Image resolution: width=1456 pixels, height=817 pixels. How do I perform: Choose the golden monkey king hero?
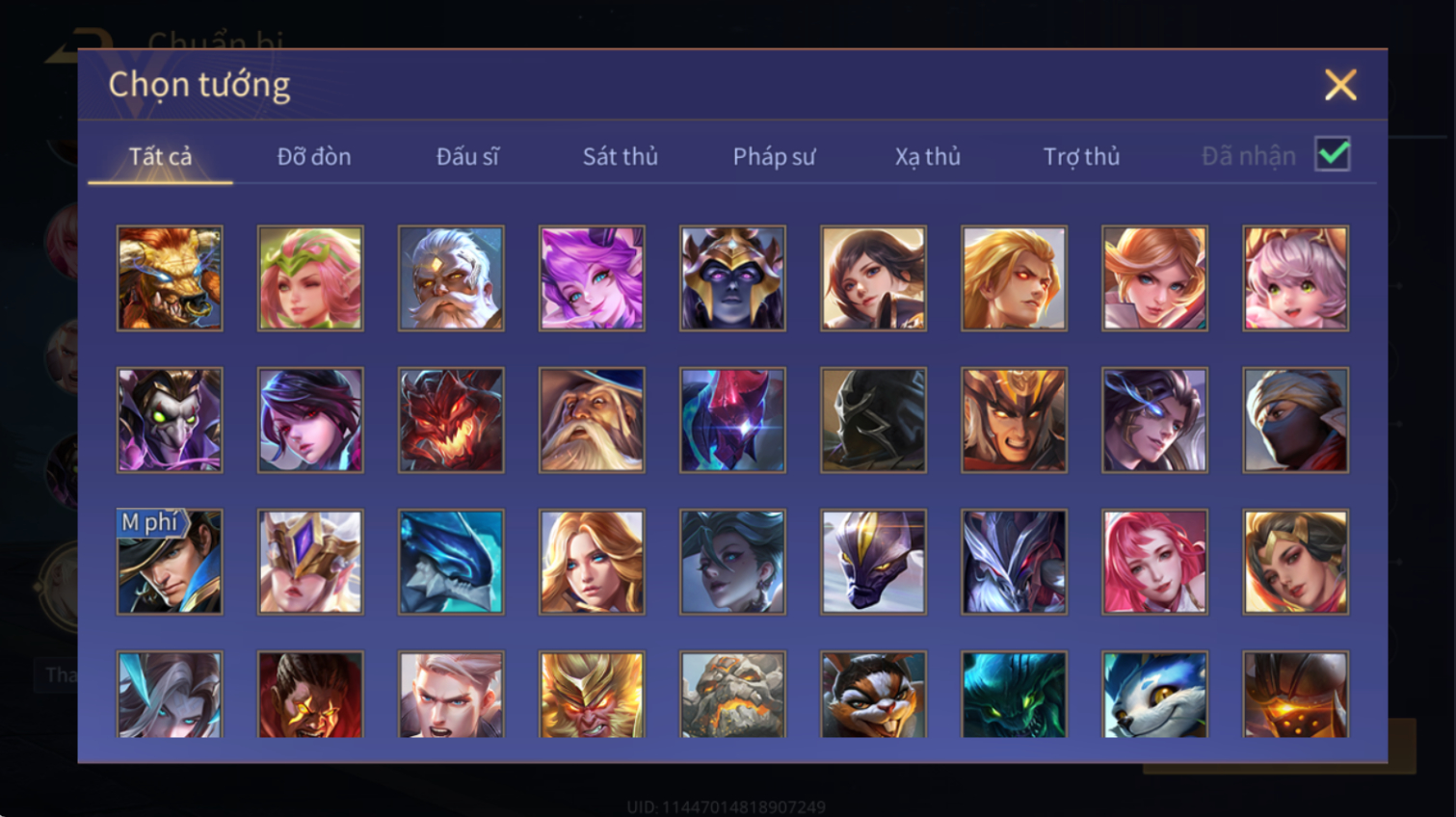pyautogui.click(x=592, y=695)
